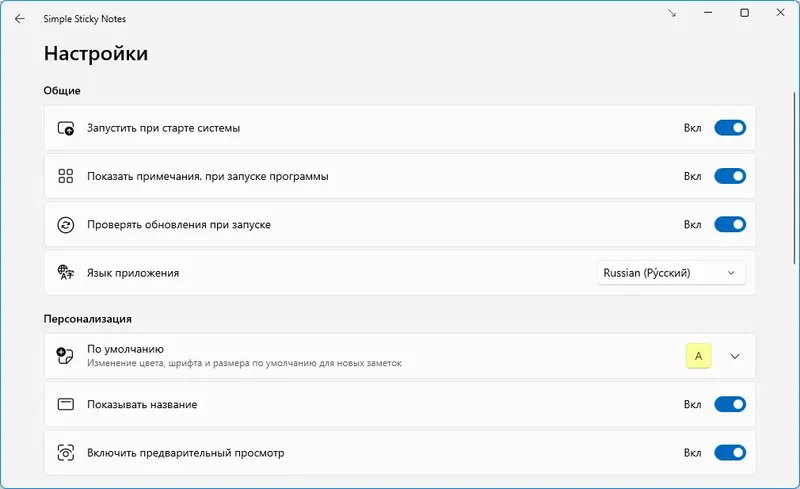Click the enable preview eye icon

click(x=66, y=453)
